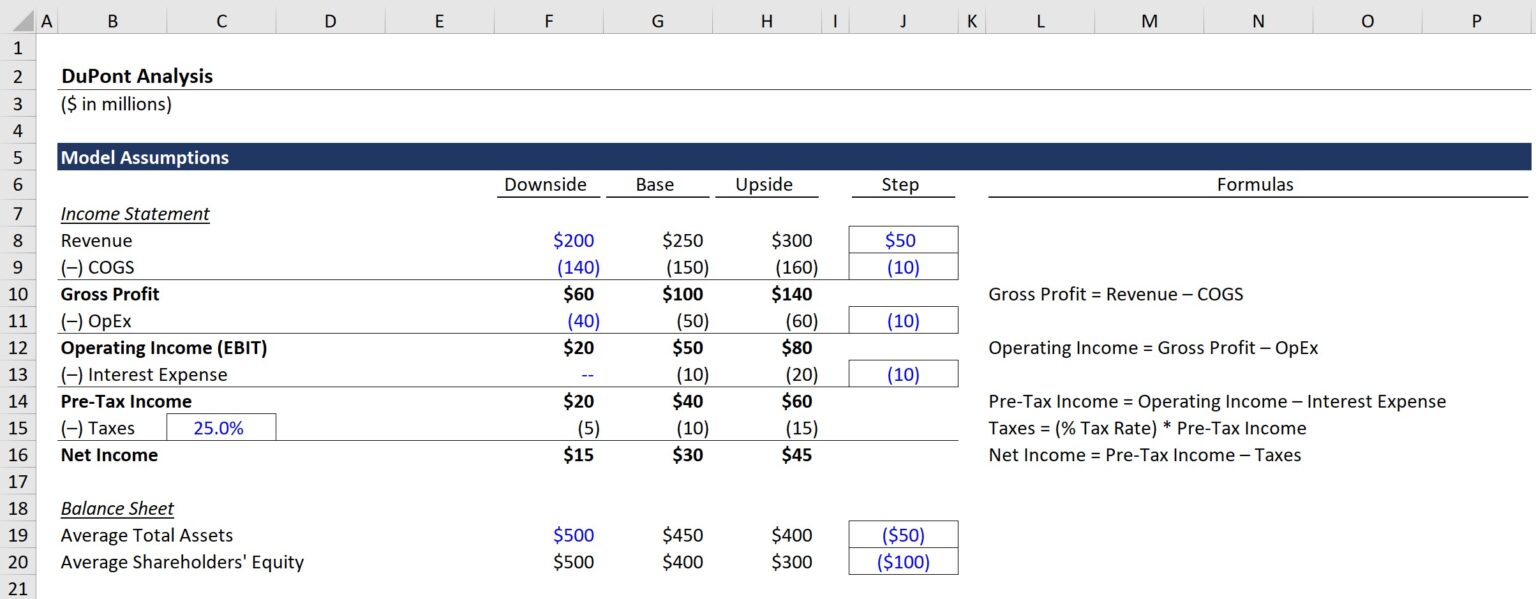The height and width of the screenshot is (599, 1536).
Task: Select the Balance Sheet section label
Action: pos(117,508)
